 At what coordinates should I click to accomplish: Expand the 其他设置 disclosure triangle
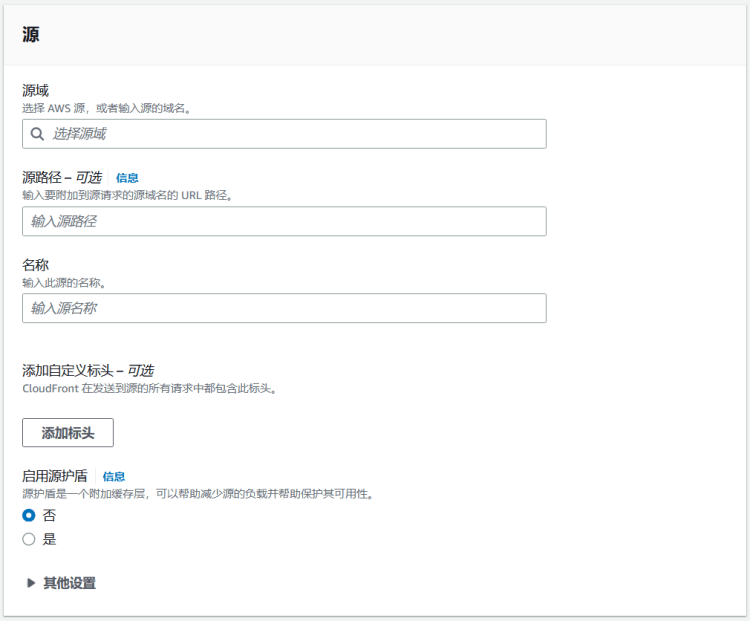click(31, 583)
